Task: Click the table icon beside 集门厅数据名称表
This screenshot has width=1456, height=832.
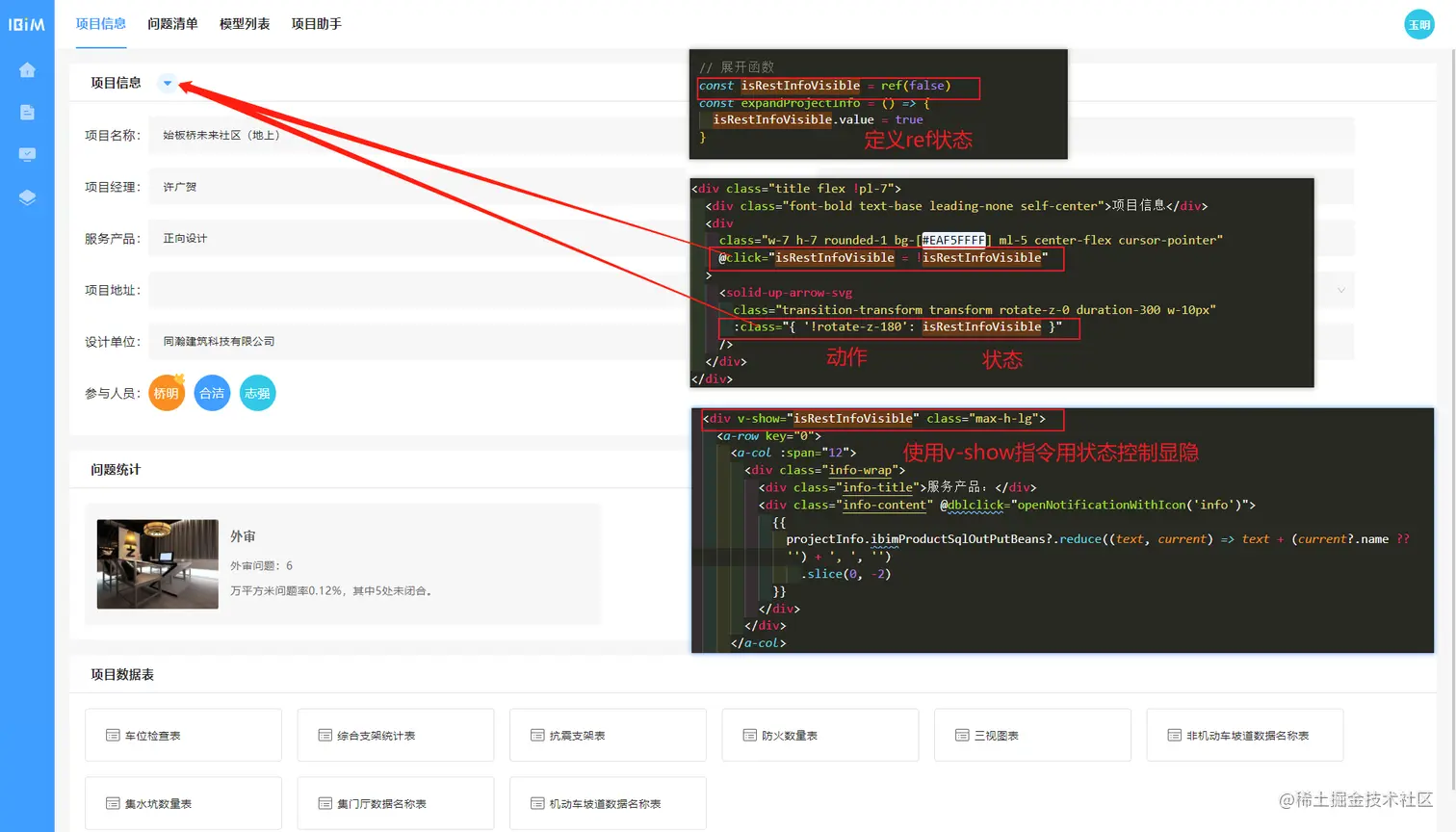Action: [325, 803]
